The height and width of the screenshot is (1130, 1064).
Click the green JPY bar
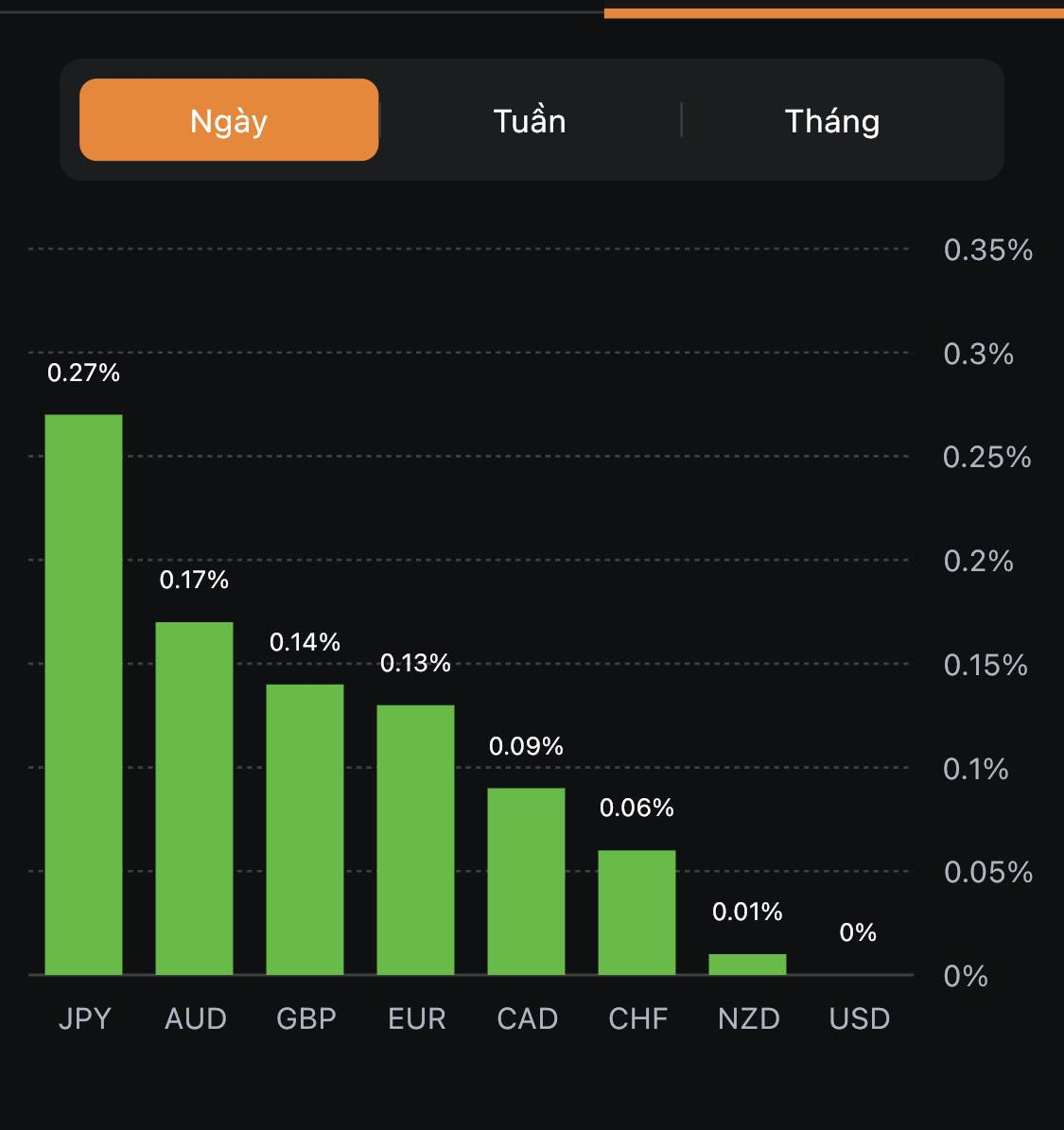pos(83,694)
